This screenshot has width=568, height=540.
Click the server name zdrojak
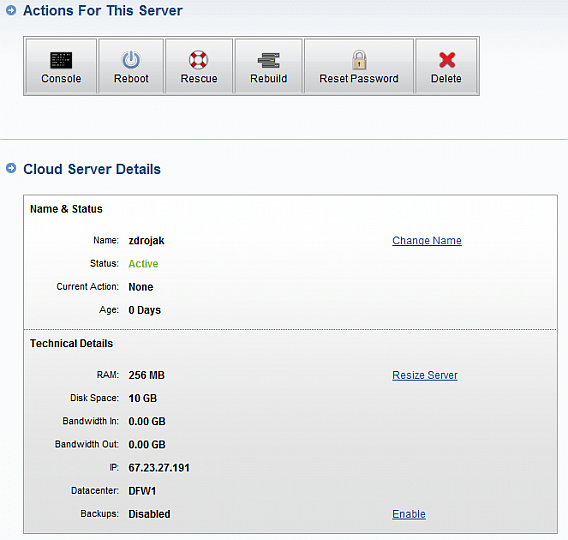146,240
